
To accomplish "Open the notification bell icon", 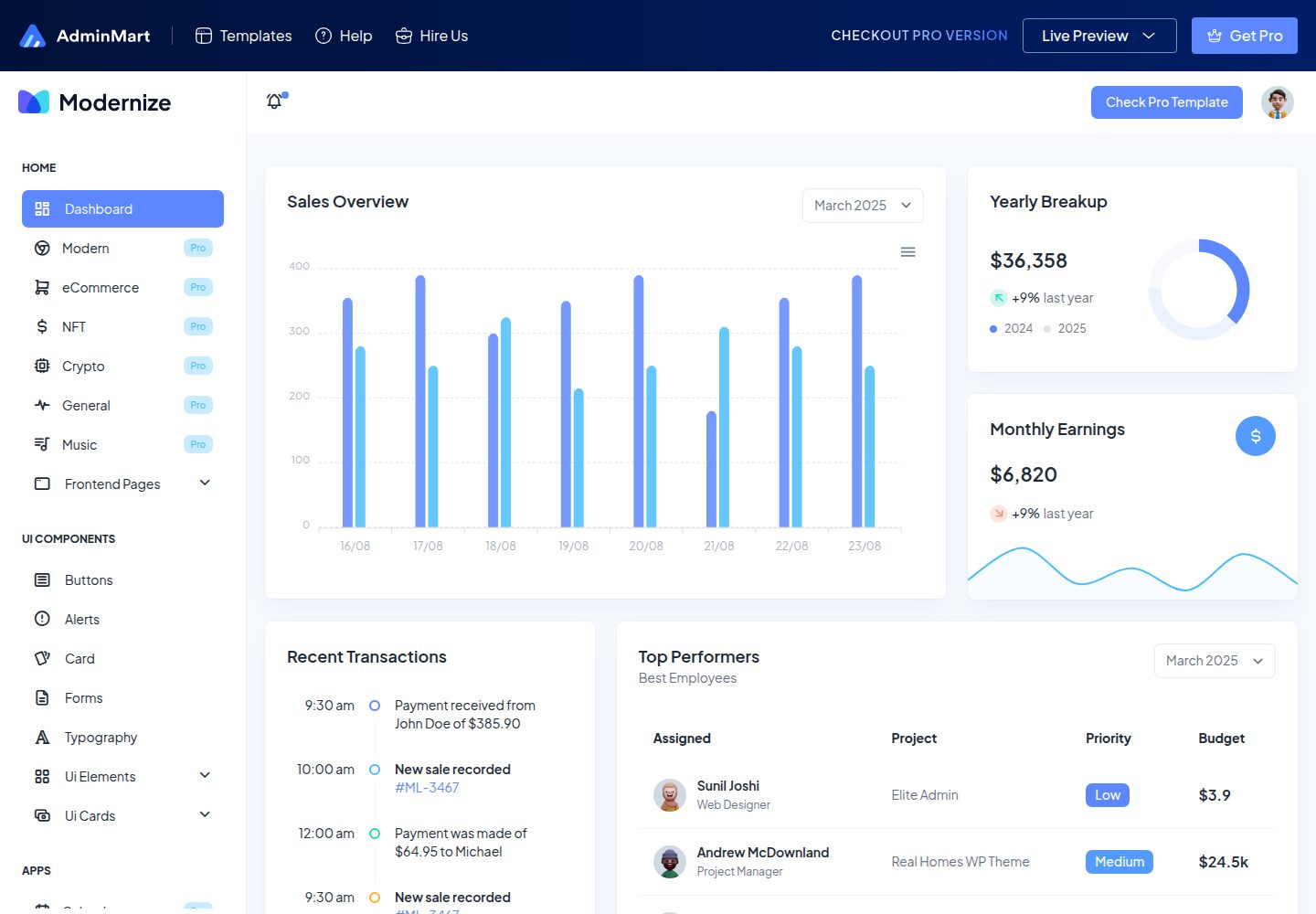I will pyautogui.click(x=274, y=101).
